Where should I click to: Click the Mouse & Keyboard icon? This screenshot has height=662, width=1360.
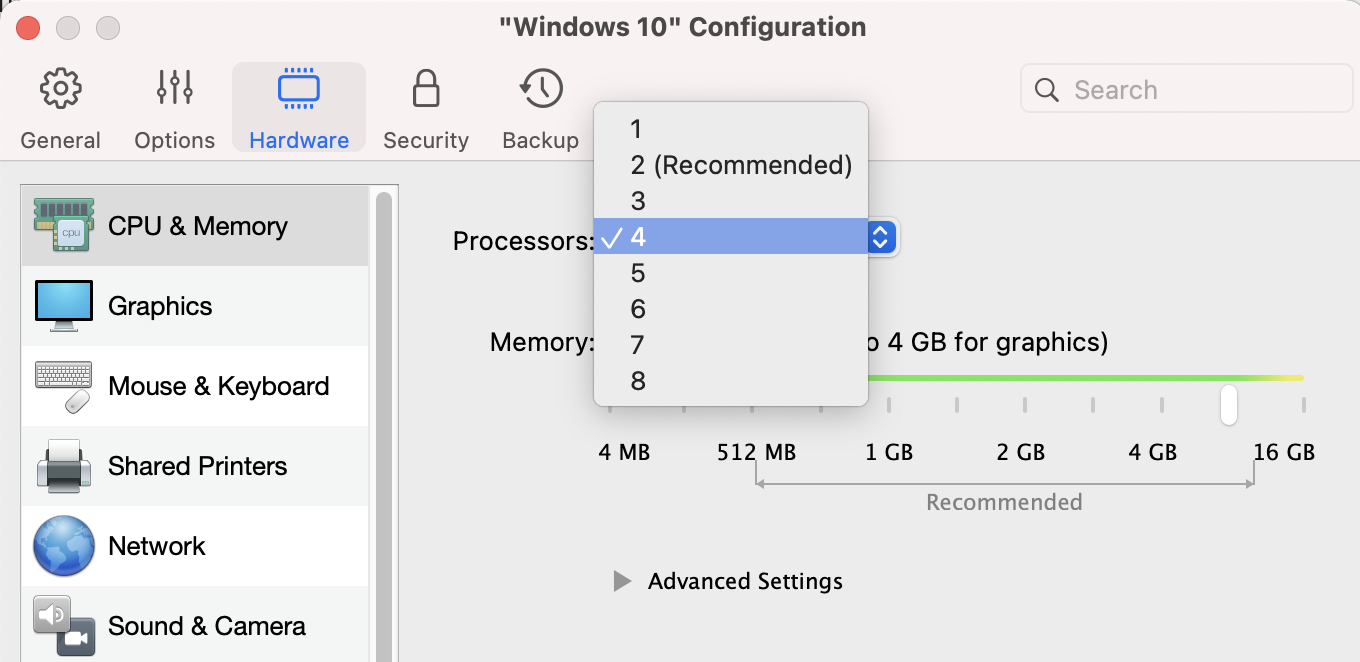(64, 387)
